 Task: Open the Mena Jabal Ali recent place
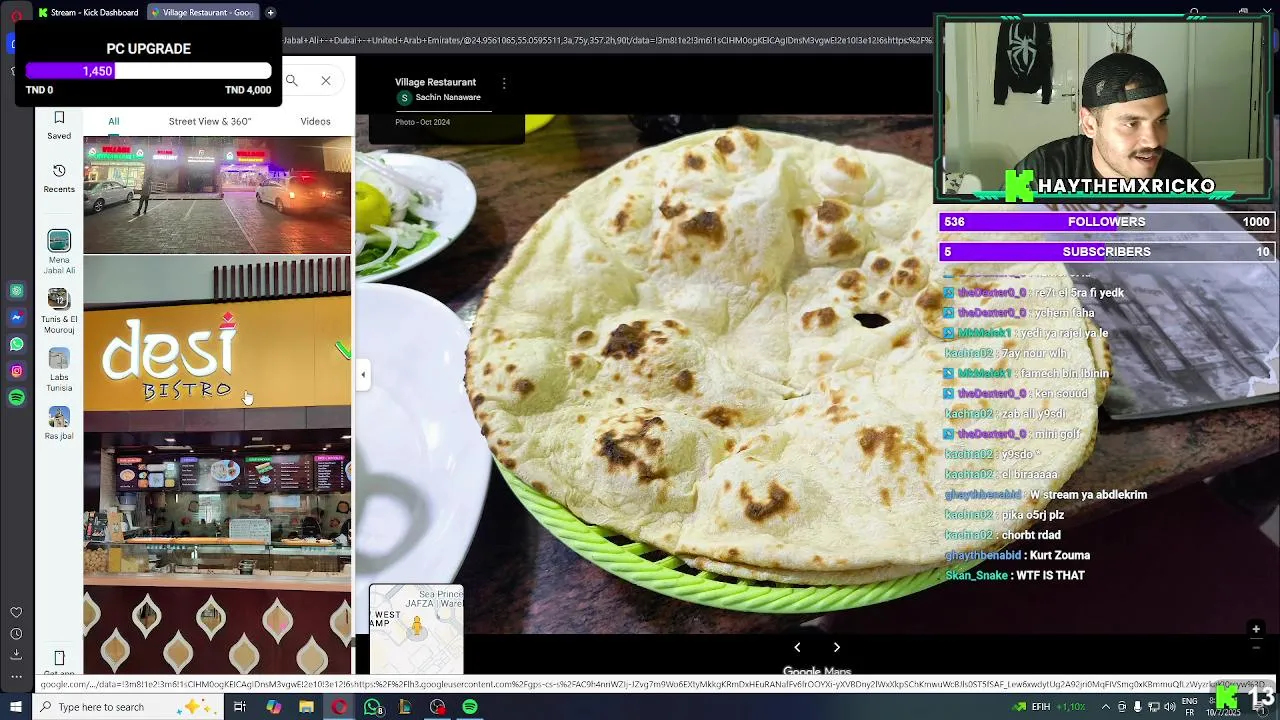point(59,252)
